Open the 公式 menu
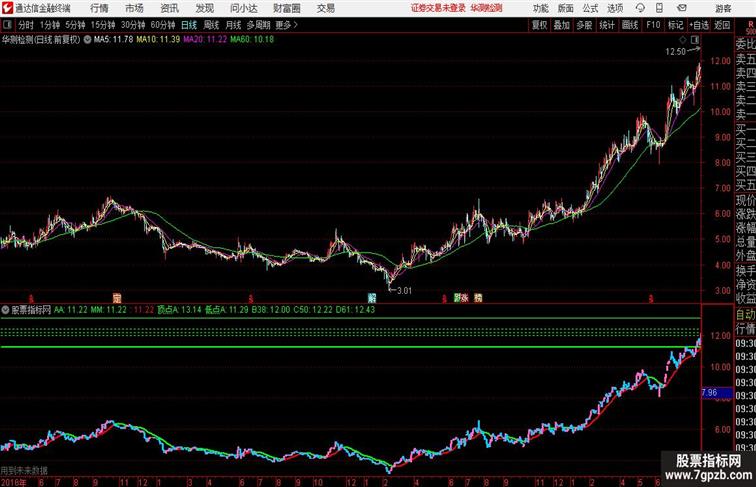Viewport: 756px width, 487px height. [x=590, y=8]
